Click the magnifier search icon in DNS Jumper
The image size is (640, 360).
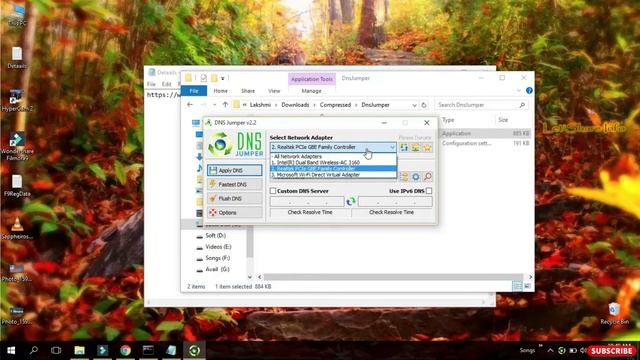click(427, 177)
